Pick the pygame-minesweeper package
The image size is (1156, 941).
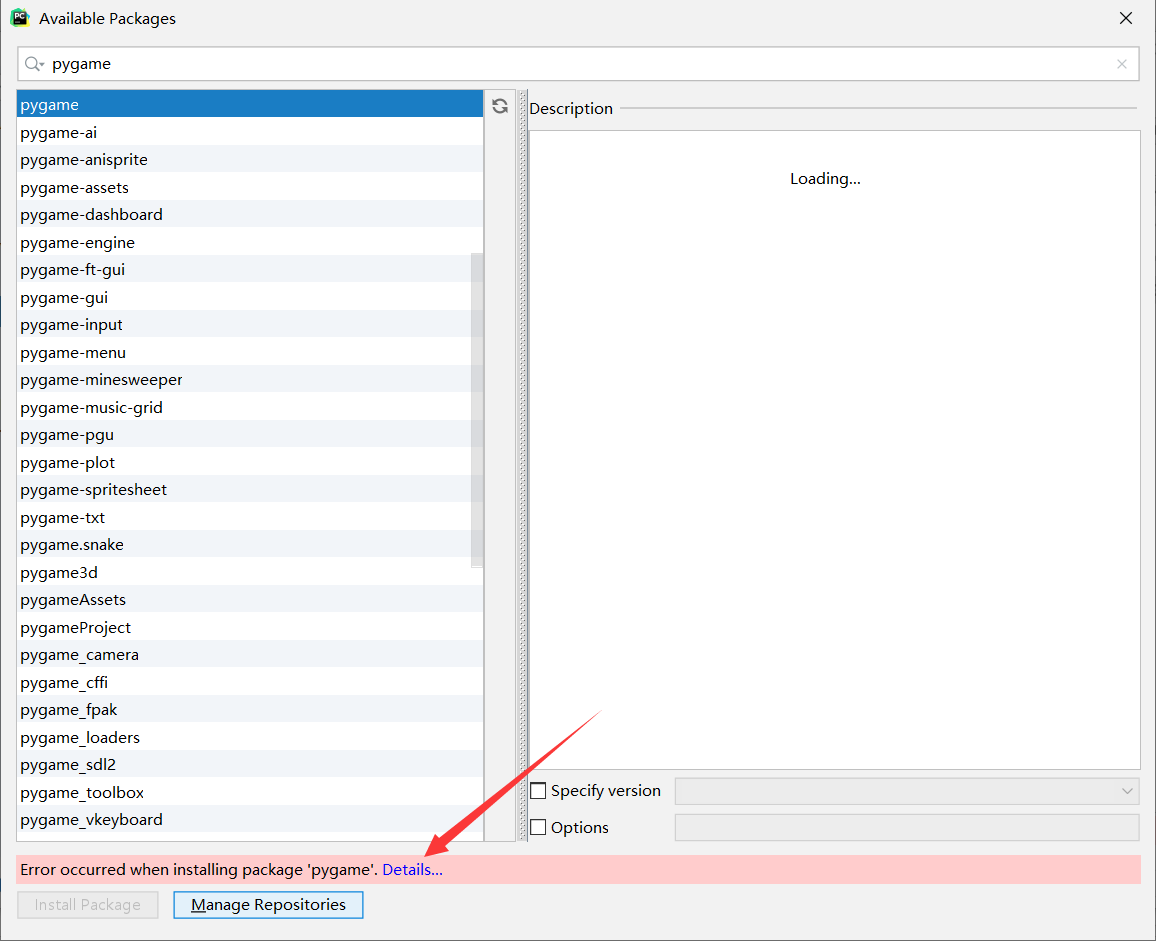coord(250,380)
